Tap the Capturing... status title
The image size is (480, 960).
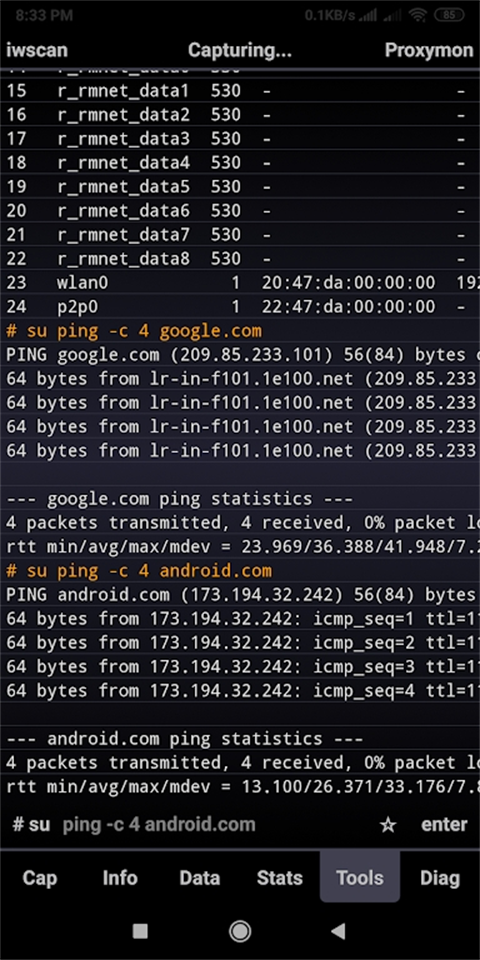point(240,50)
